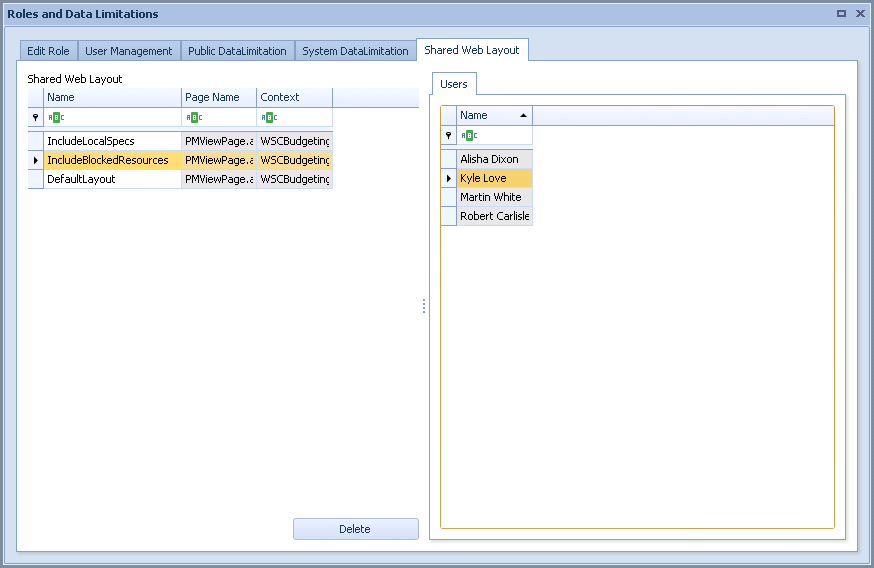Maximize the Roles and Data Limitations window

841,14
